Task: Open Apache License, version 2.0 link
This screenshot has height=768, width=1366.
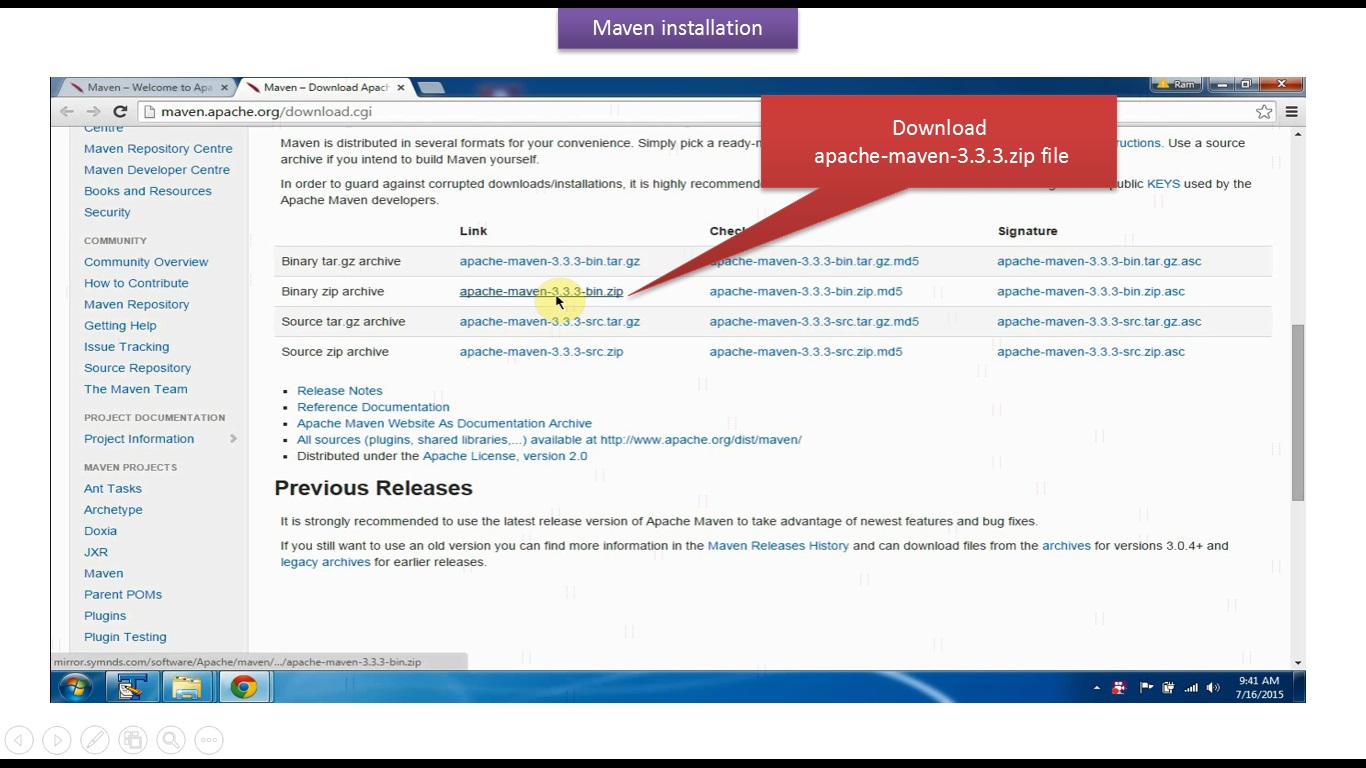Action: click(505, 456)
